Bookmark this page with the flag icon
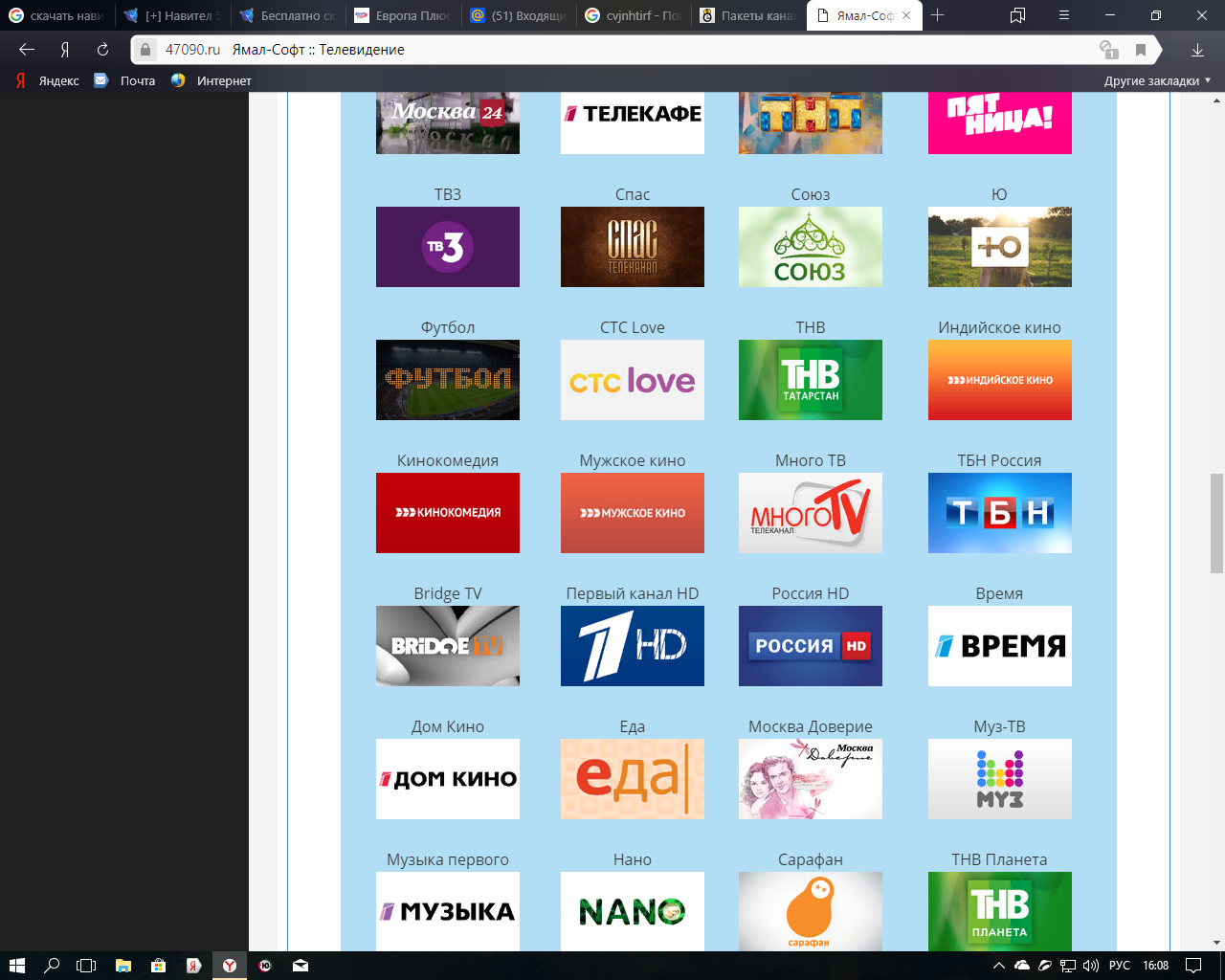 tap(1140, 50)
